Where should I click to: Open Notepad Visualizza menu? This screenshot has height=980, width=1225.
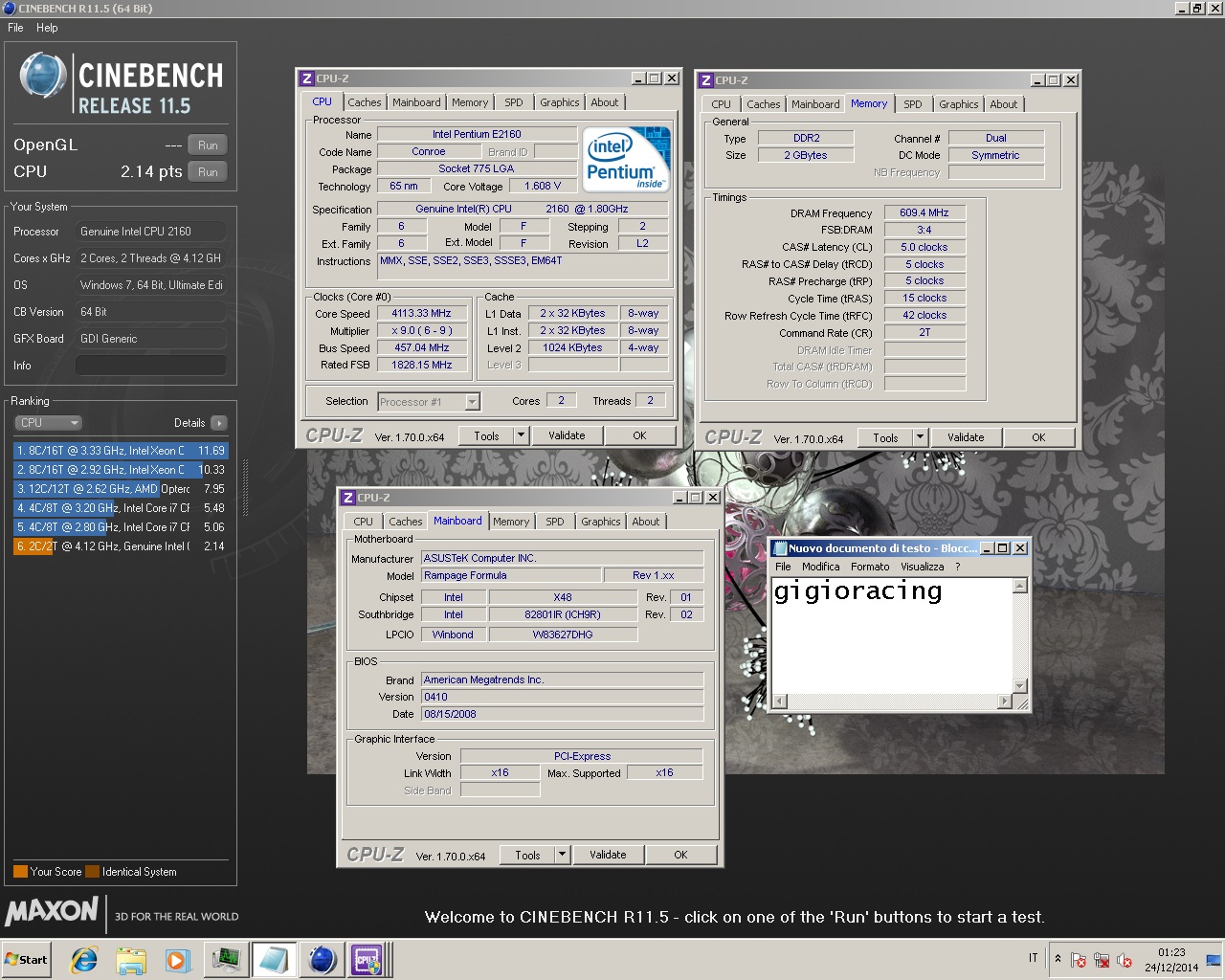click(x=922, y=567)
